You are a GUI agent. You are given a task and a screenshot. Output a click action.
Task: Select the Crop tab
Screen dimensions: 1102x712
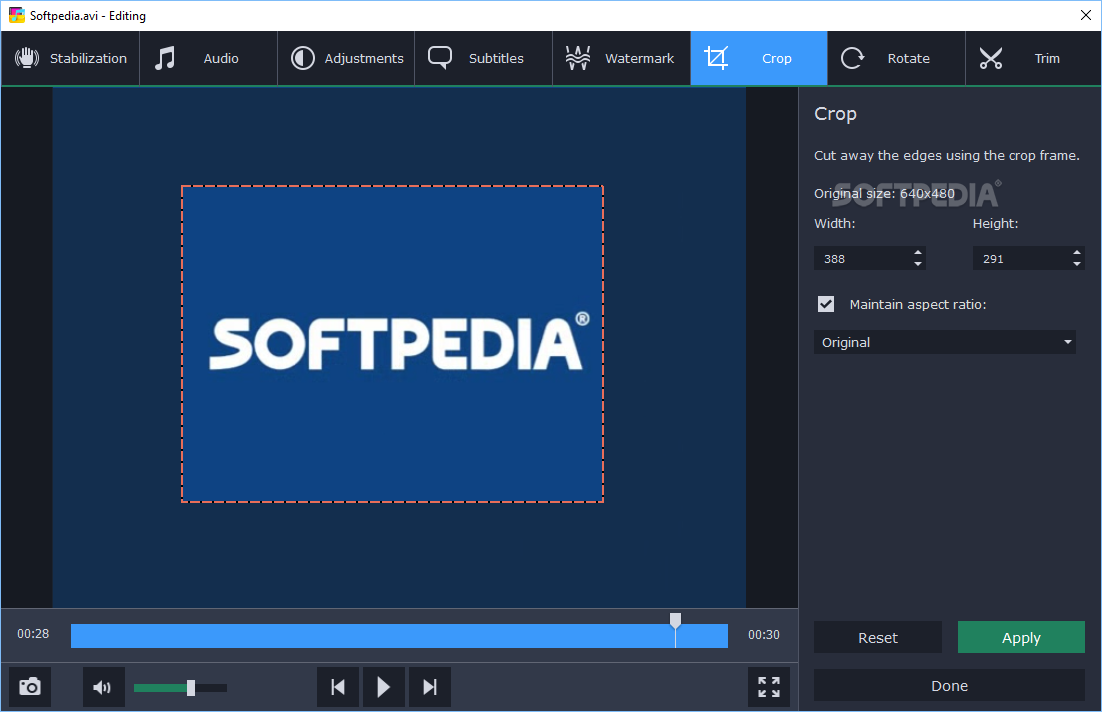[759, 58]
